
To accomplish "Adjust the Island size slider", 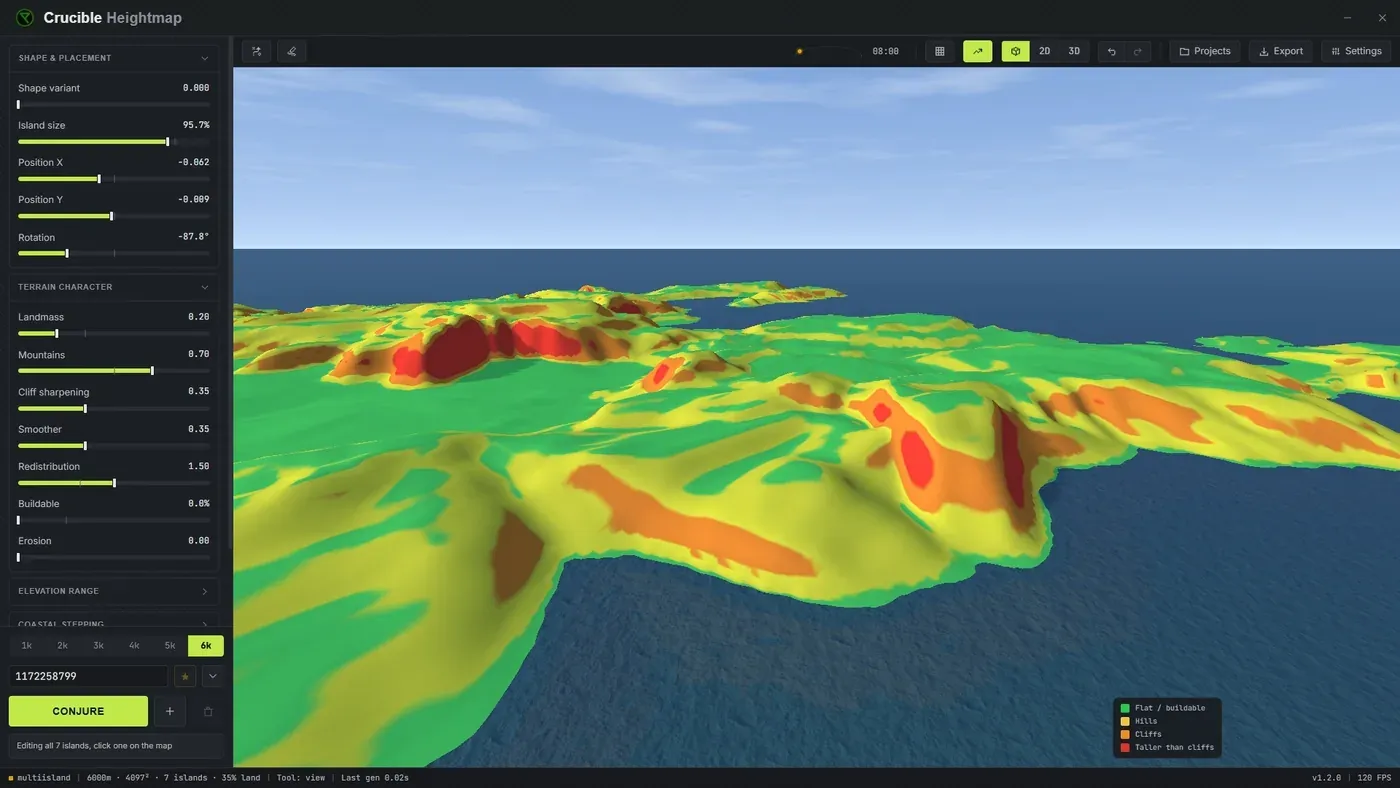I will (x=114, y=142).
